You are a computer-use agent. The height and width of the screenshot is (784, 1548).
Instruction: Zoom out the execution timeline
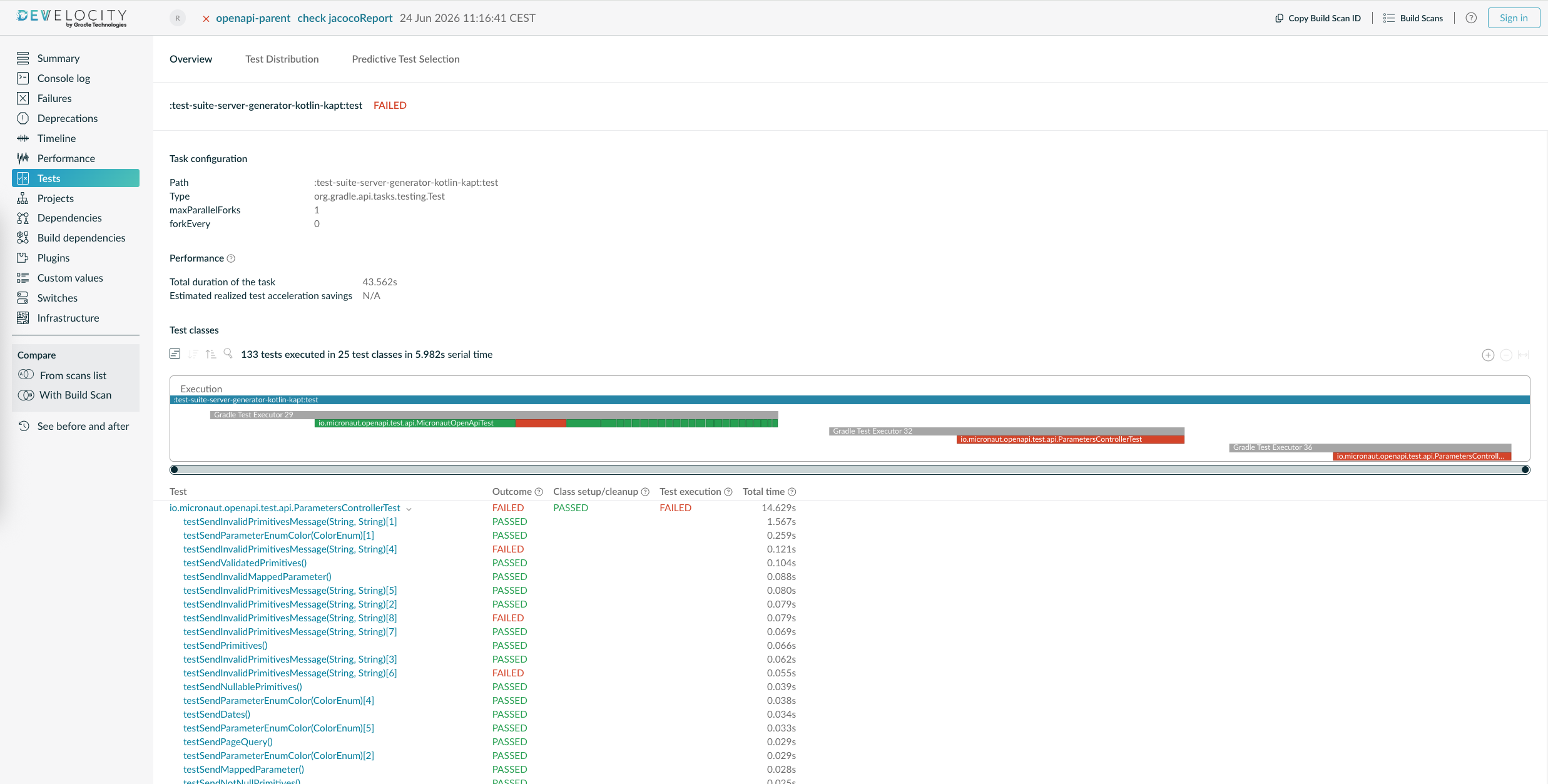(1506, 355)
